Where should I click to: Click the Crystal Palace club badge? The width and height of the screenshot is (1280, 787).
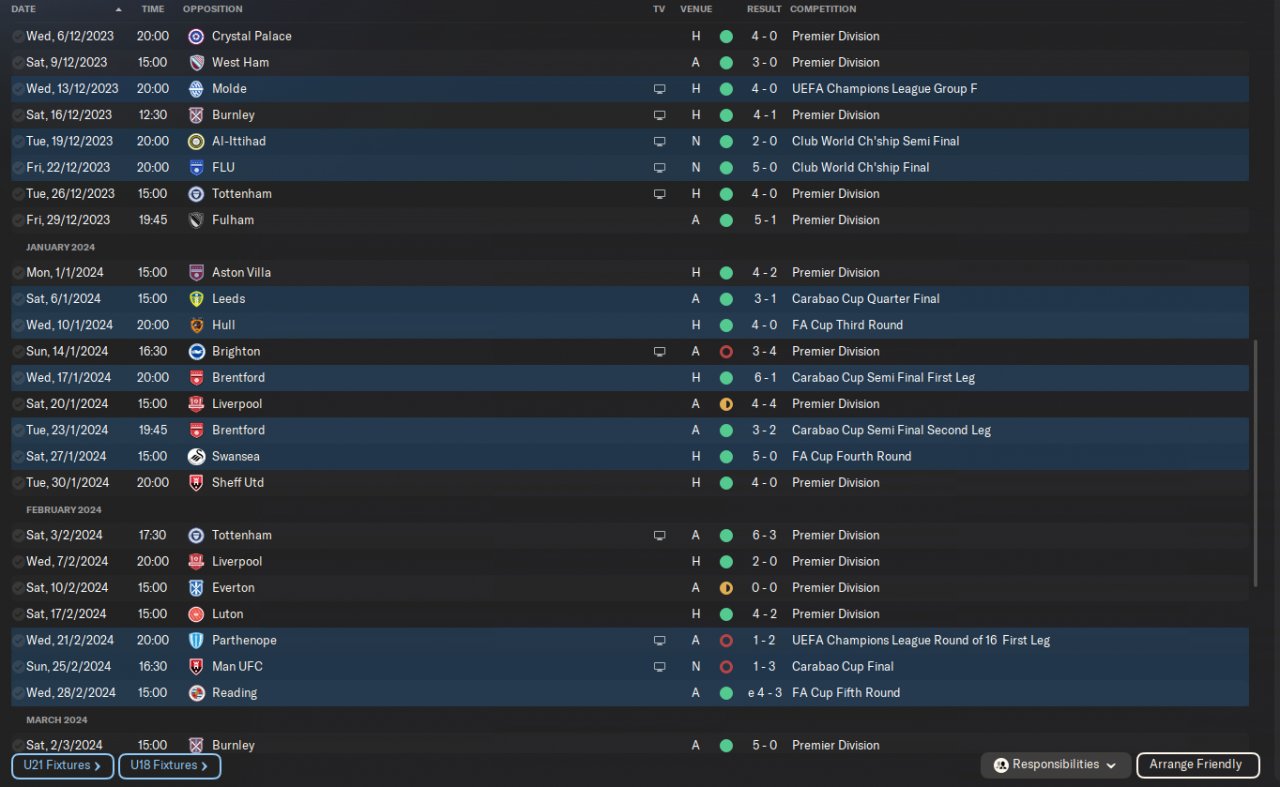(x=196, y=36)
